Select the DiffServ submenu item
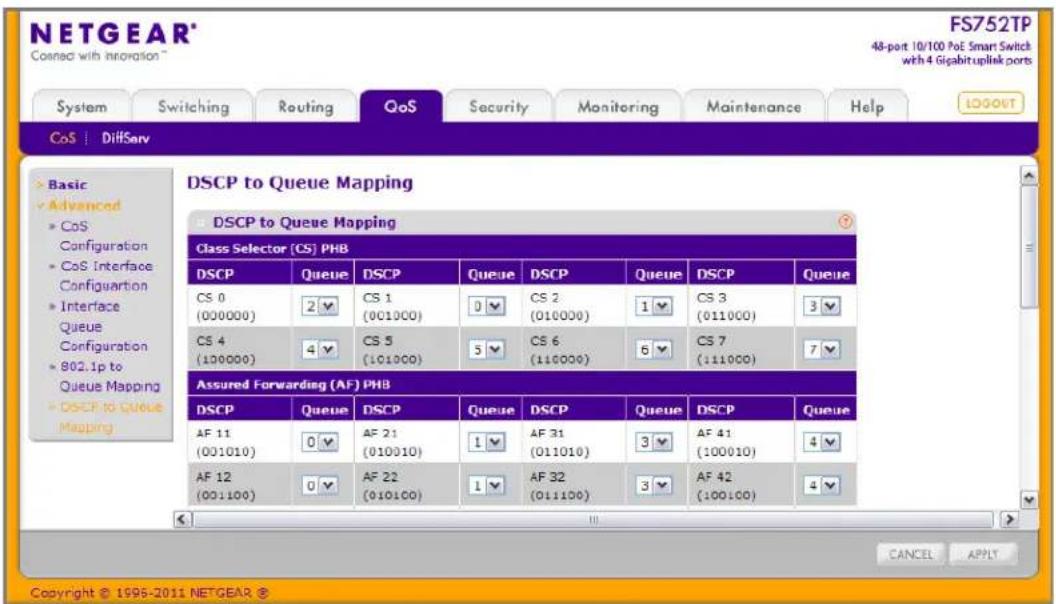Image resolution: width=1056 pixels, height=604 pixels. point(125,138)
